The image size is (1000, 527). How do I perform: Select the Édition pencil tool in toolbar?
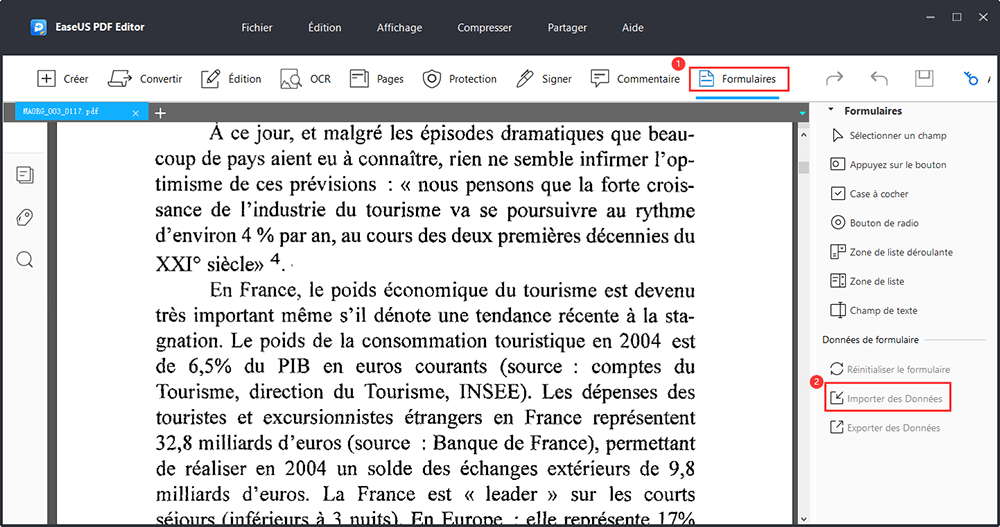pos(231,78)
